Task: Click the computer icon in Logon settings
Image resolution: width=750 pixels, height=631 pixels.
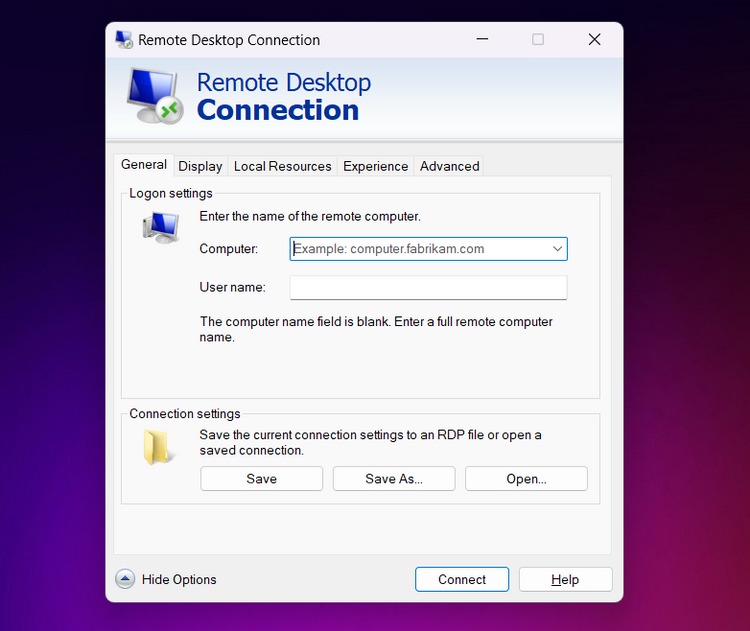Action: coord(161,227)
